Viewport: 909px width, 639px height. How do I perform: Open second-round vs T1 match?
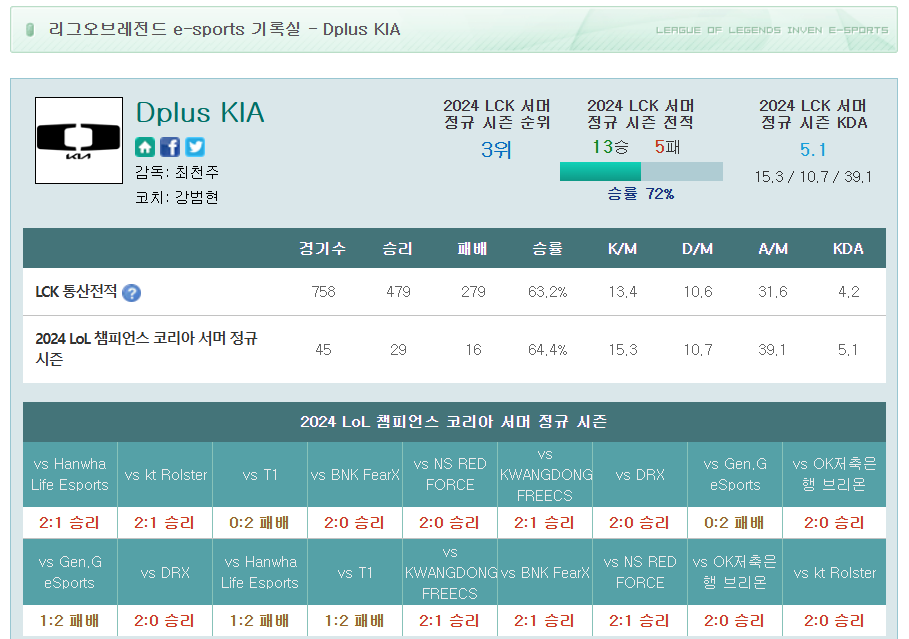point(355,572)
